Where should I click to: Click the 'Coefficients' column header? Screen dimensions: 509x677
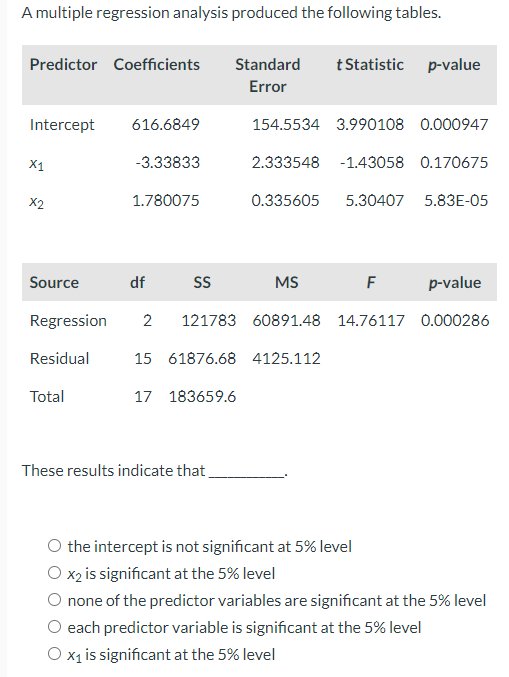(x=157, y=64)
